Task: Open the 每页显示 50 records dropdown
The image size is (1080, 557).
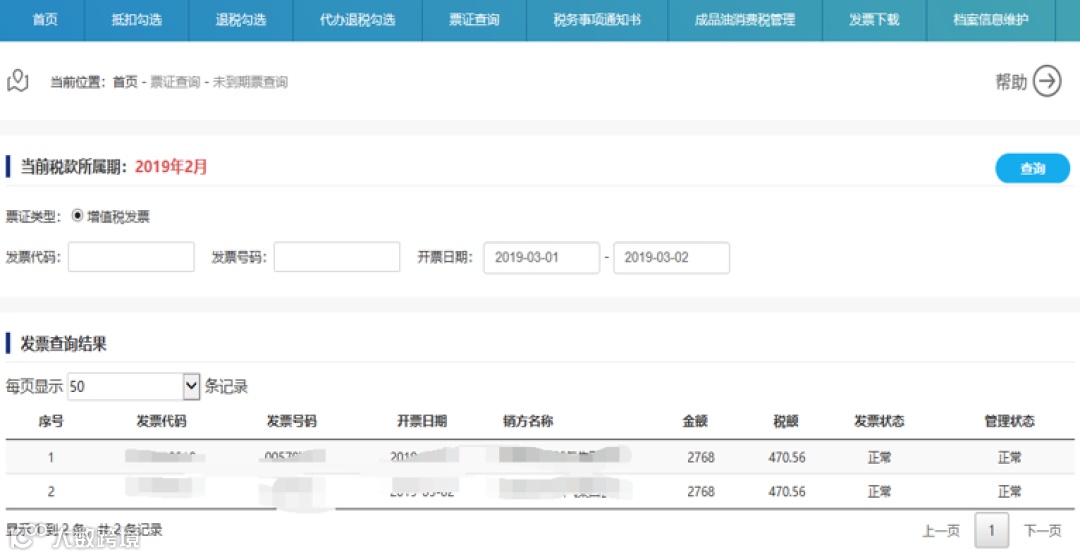Action: coord(134,386)
